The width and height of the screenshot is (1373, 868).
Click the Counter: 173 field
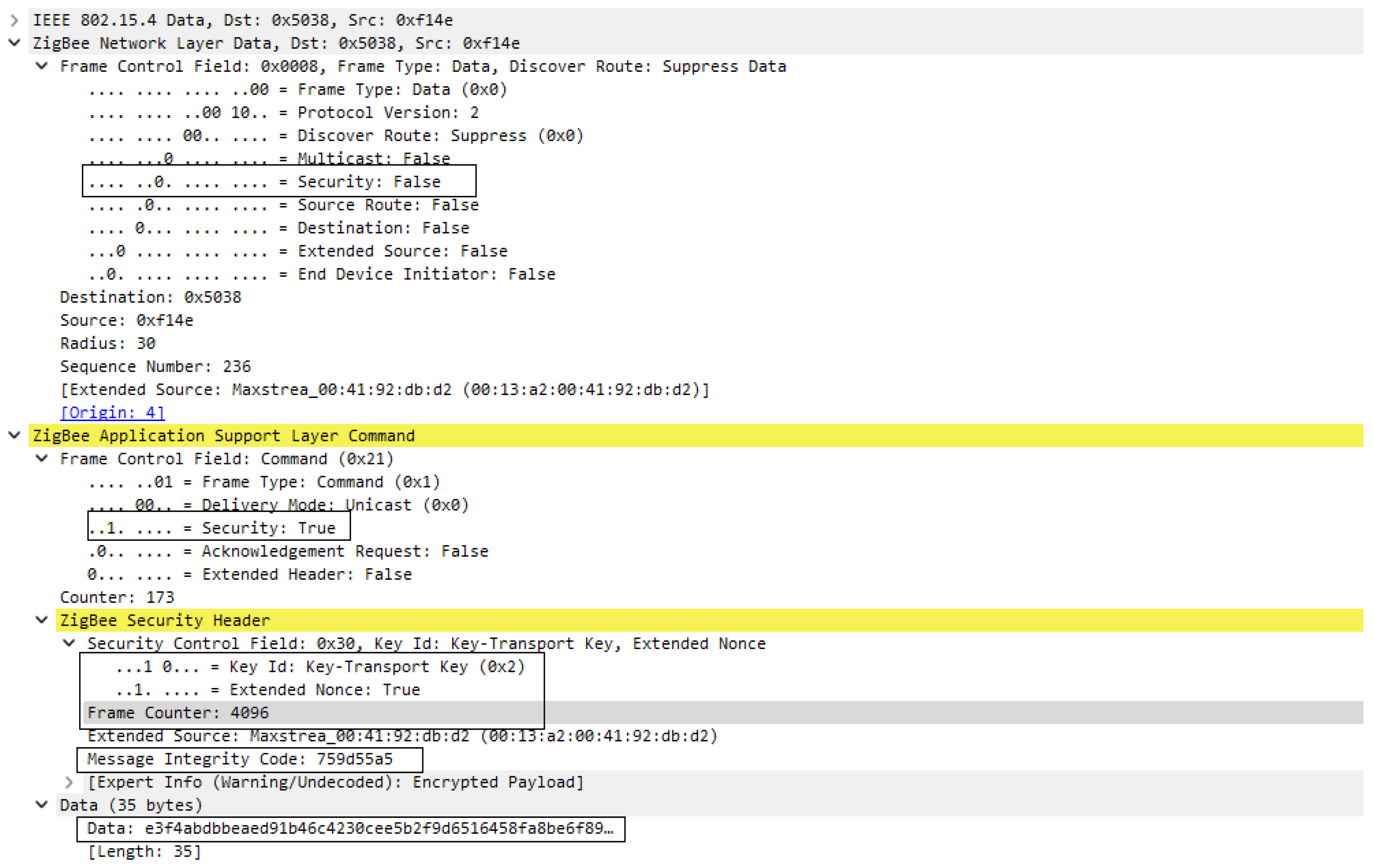point(117,597)
